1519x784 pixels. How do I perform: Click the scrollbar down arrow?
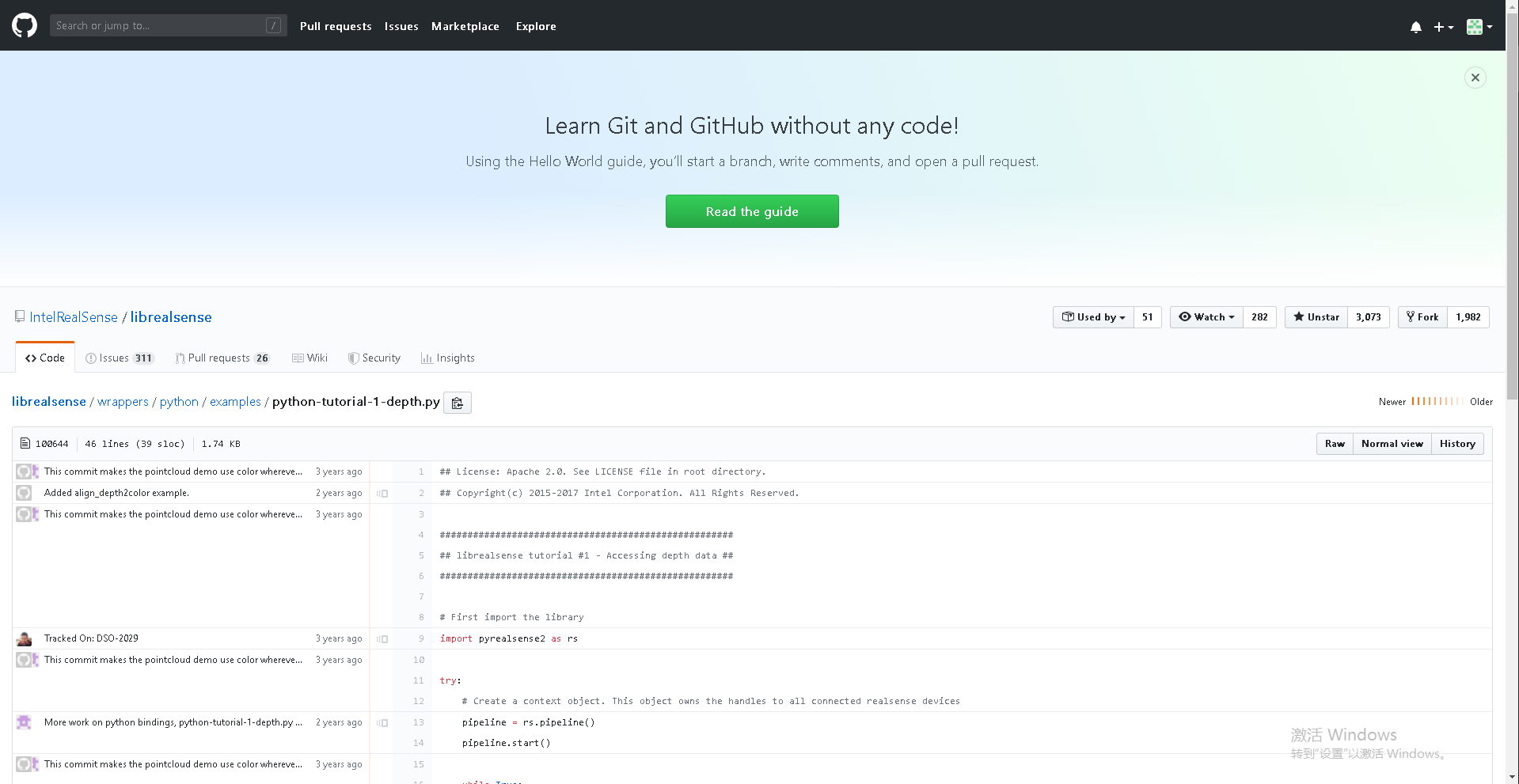(x=1512, y=778)
